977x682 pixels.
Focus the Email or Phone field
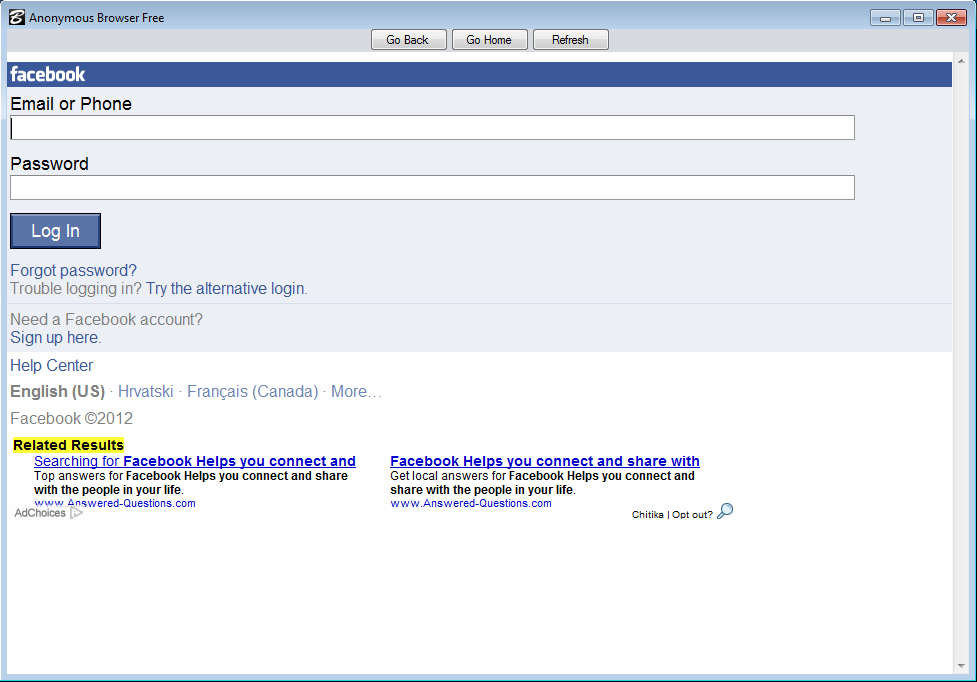point(432,128)
